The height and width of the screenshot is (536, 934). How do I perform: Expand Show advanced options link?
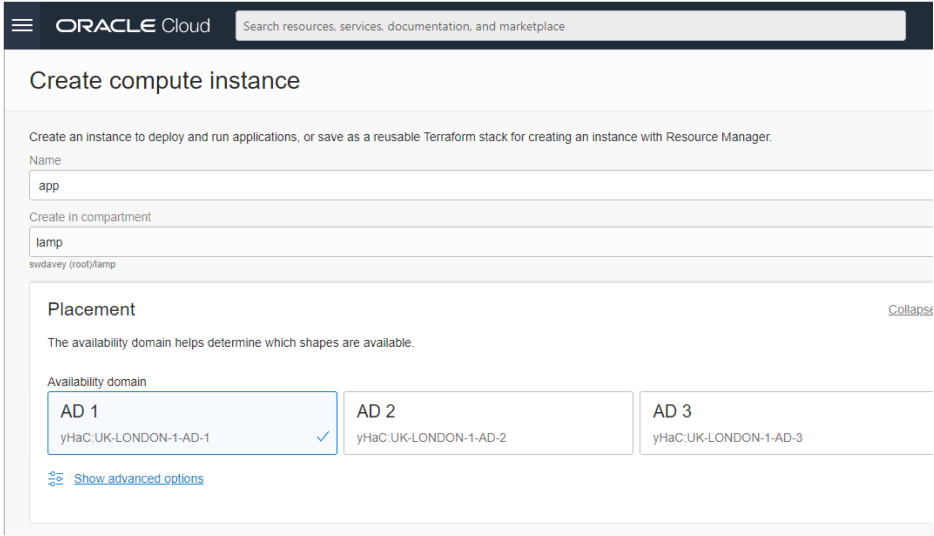point(138,479)
